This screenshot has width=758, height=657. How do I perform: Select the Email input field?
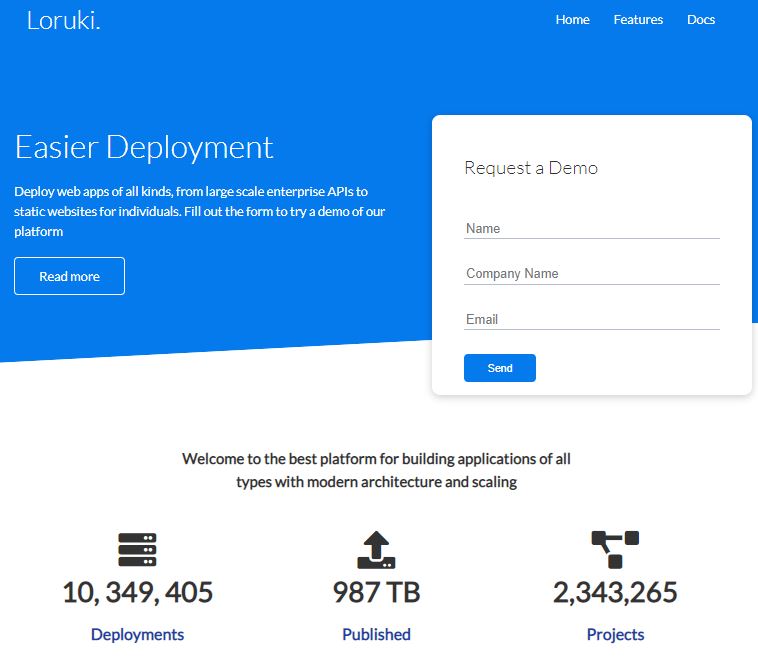[x=591, y=319]
